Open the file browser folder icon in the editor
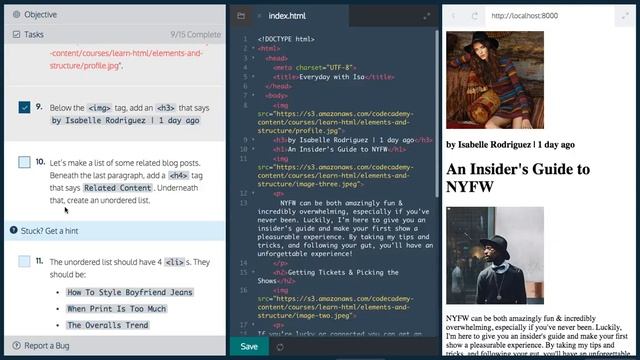 tap(241, 16)
